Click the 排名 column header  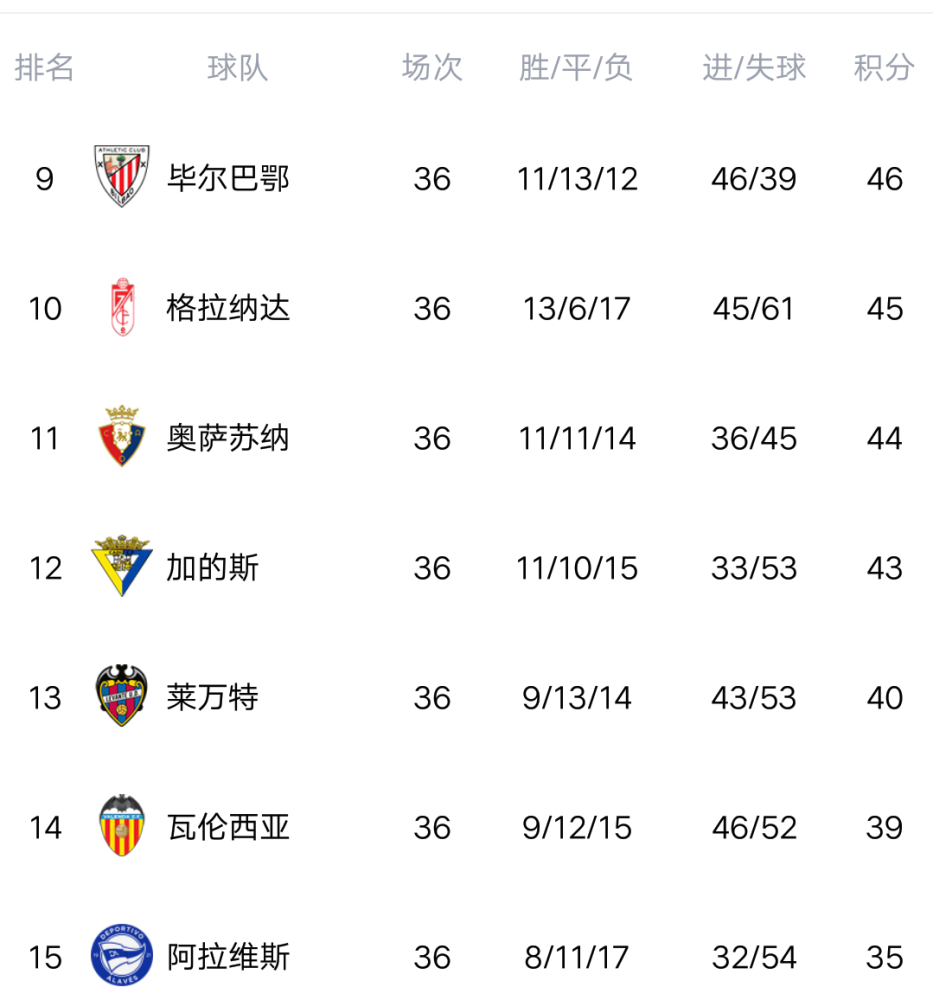tap(45, 68)
